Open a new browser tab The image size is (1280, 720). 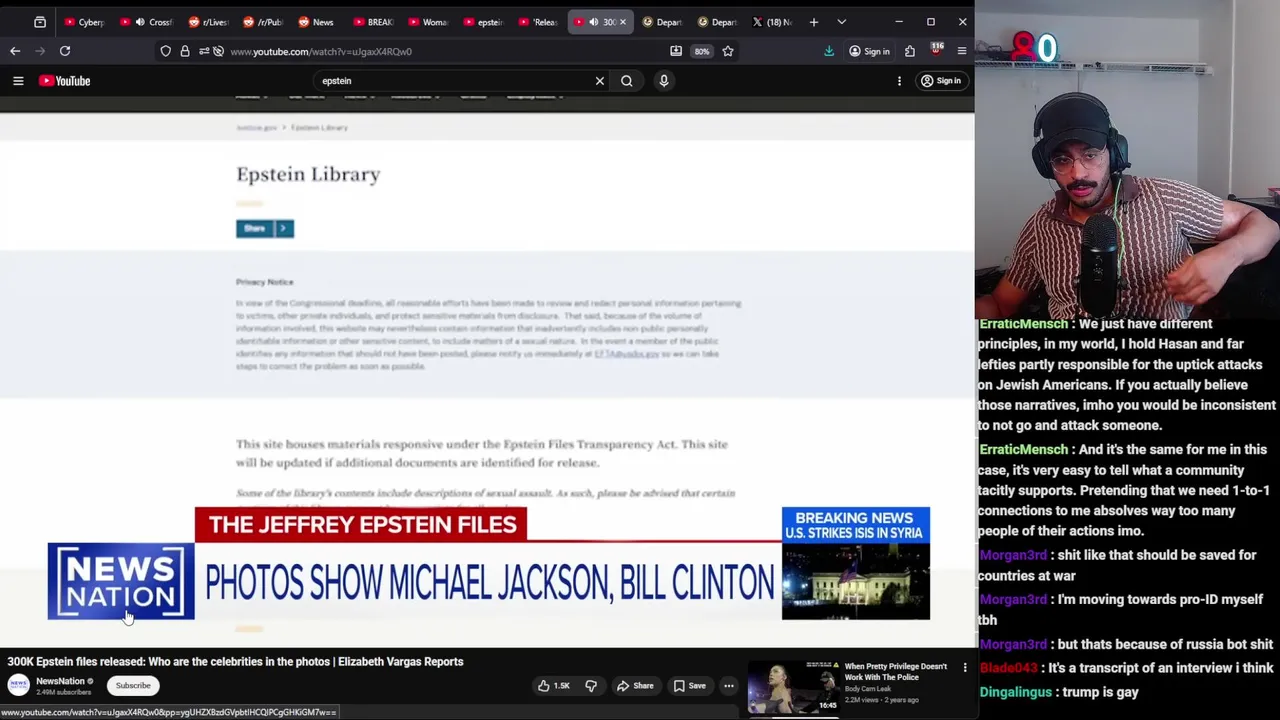[814, 22]
